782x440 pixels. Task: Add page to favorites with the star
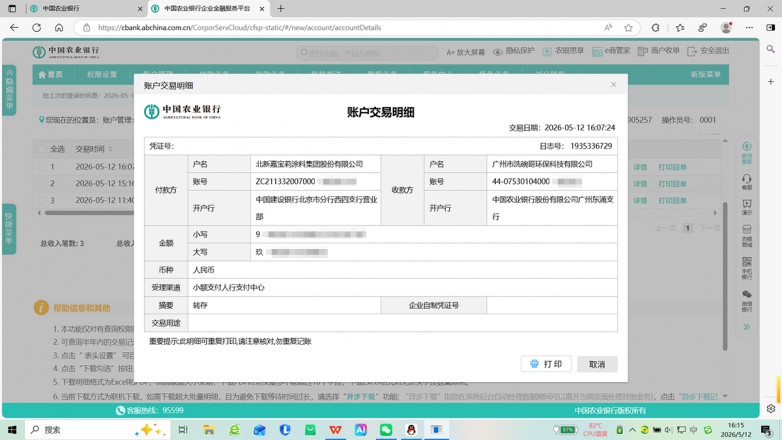[628, 27]
